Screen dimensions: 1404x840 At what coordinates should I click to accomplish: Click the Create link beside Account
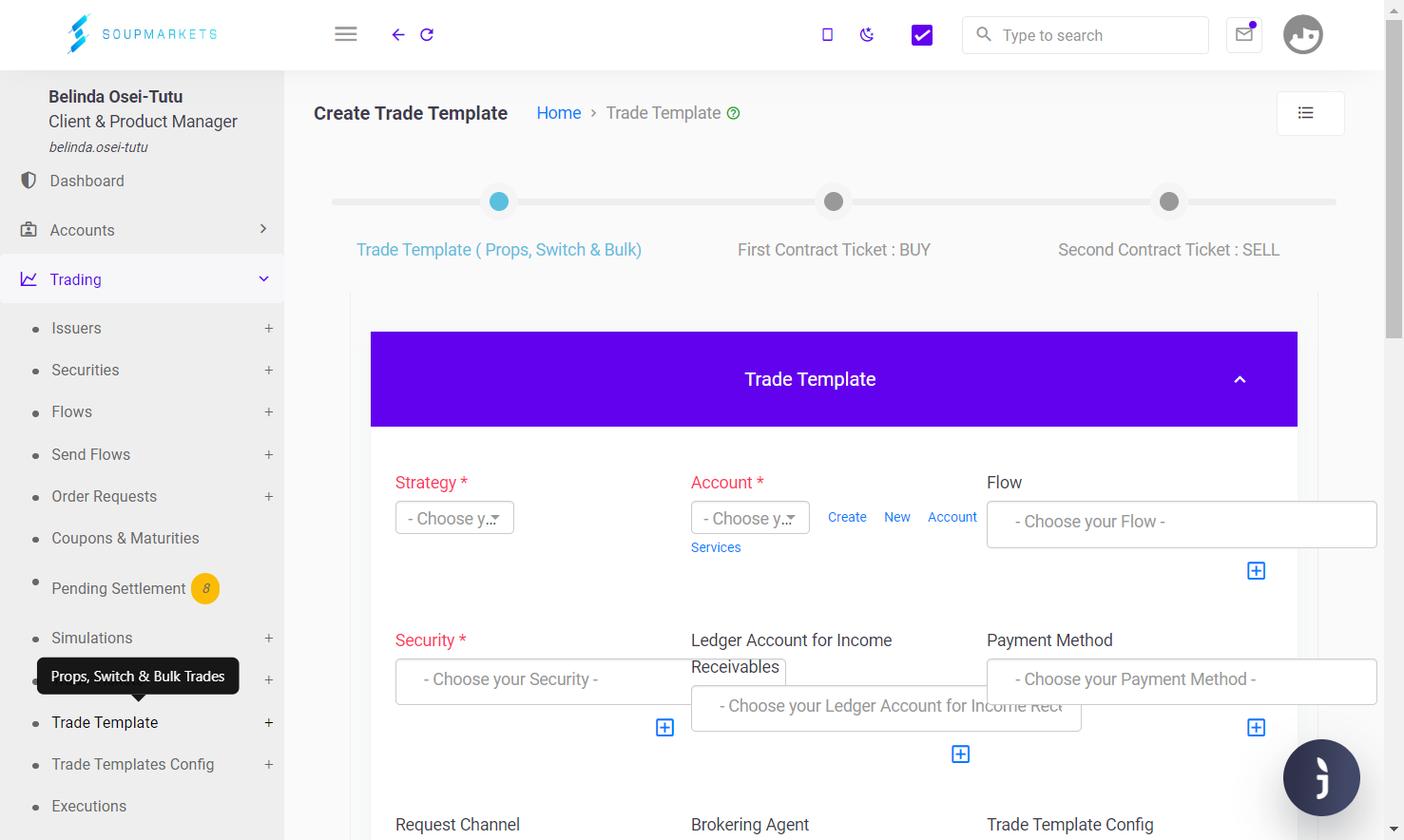[x=847, y=517]
